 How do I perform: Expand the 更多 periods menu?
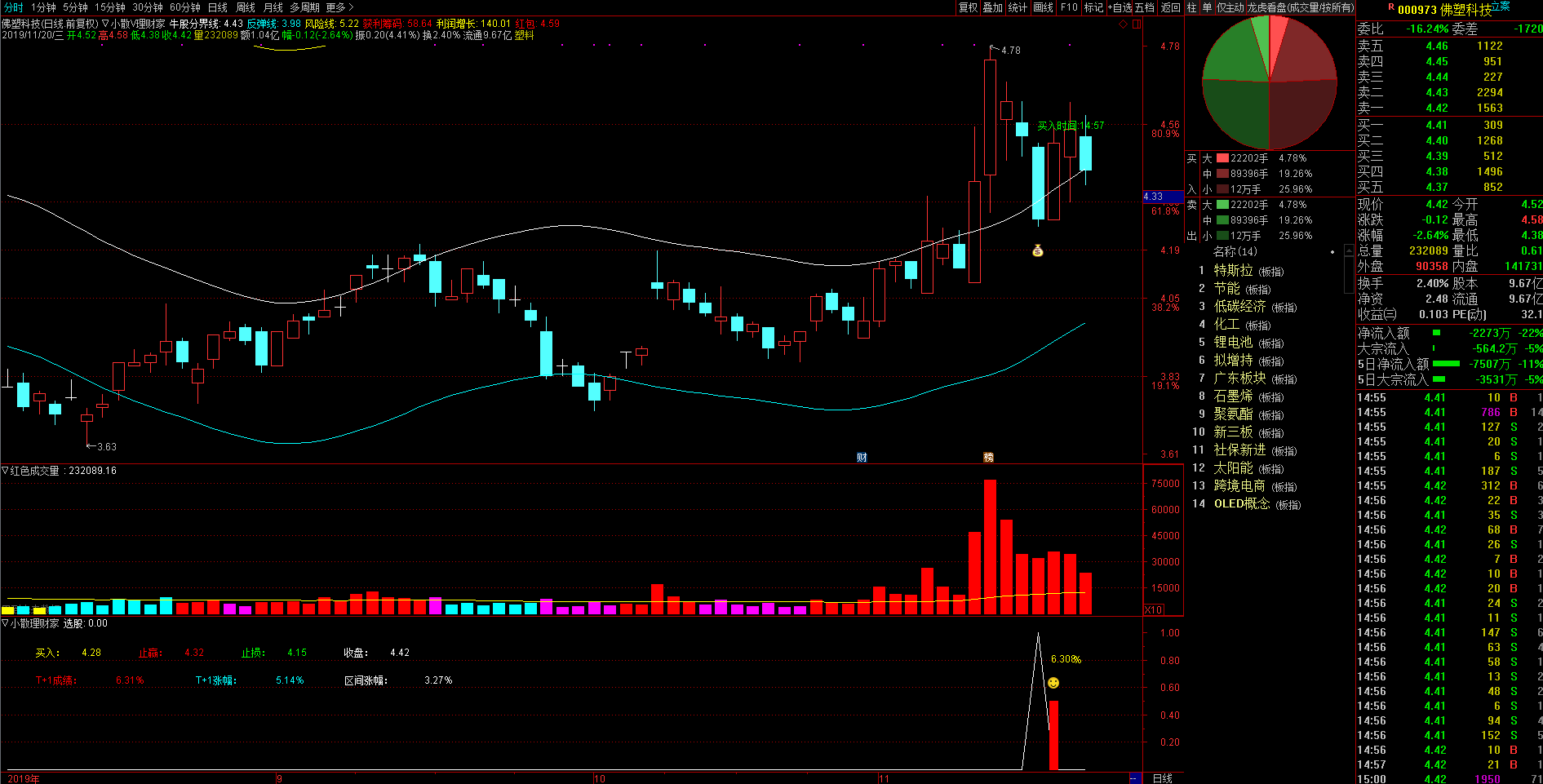pyautogui.click(x=340, y=7)
